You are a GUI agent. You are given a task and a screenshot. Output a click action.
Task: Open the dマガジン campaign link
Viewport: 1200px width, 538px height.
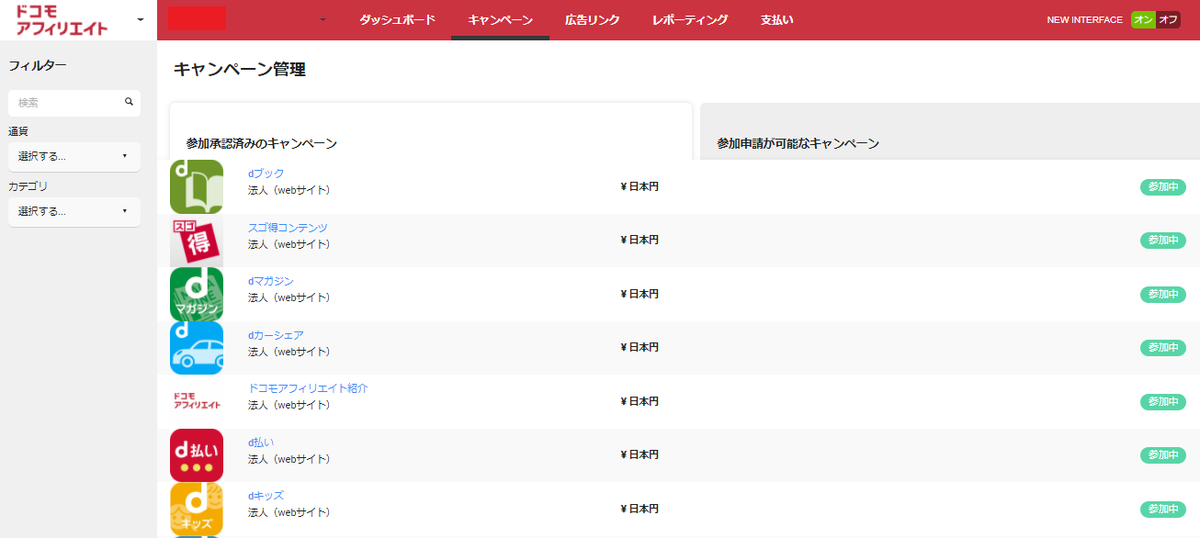(x=271, y=281)
